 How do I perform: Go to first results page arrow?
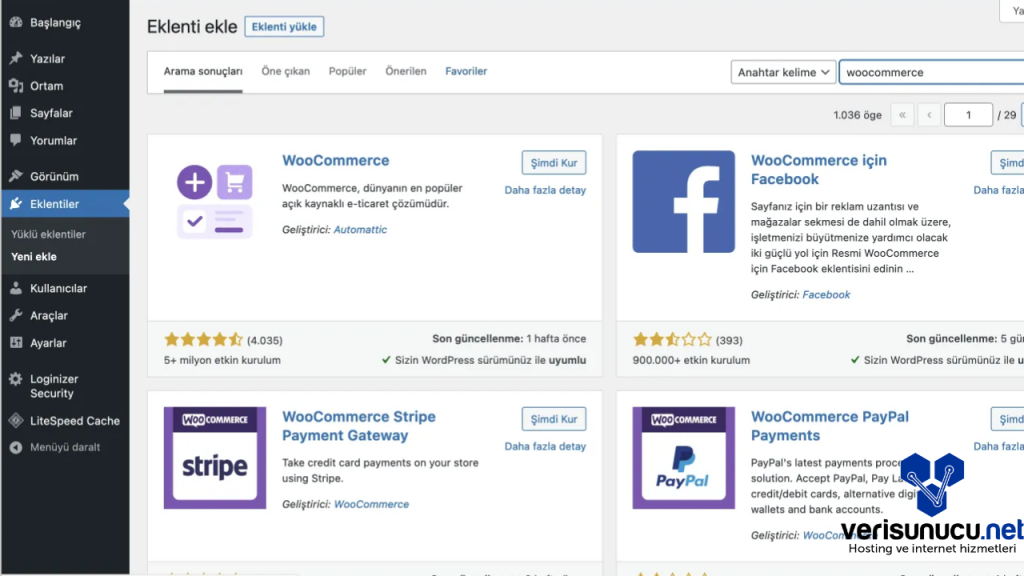[x=903, y=115]
